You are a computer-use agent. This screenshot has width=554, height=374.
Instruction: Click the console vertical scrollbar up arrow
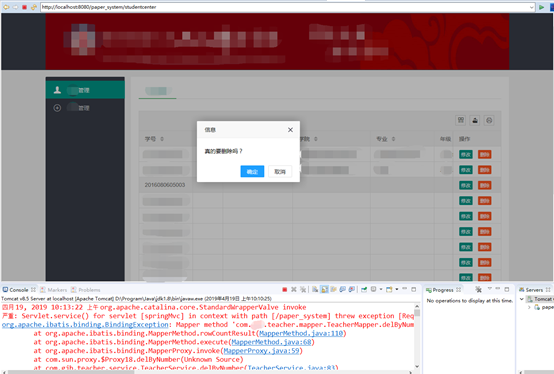click(x=417, y=306)
